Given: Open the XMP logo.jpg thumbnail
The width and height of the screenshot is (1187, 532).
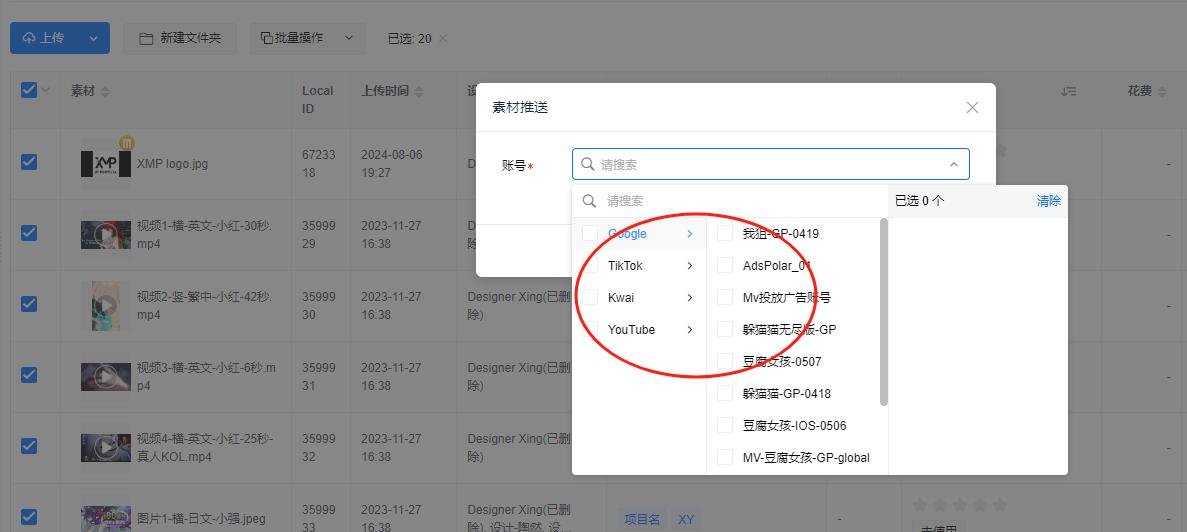Looking at the screenshot, I should pos(105,163).
